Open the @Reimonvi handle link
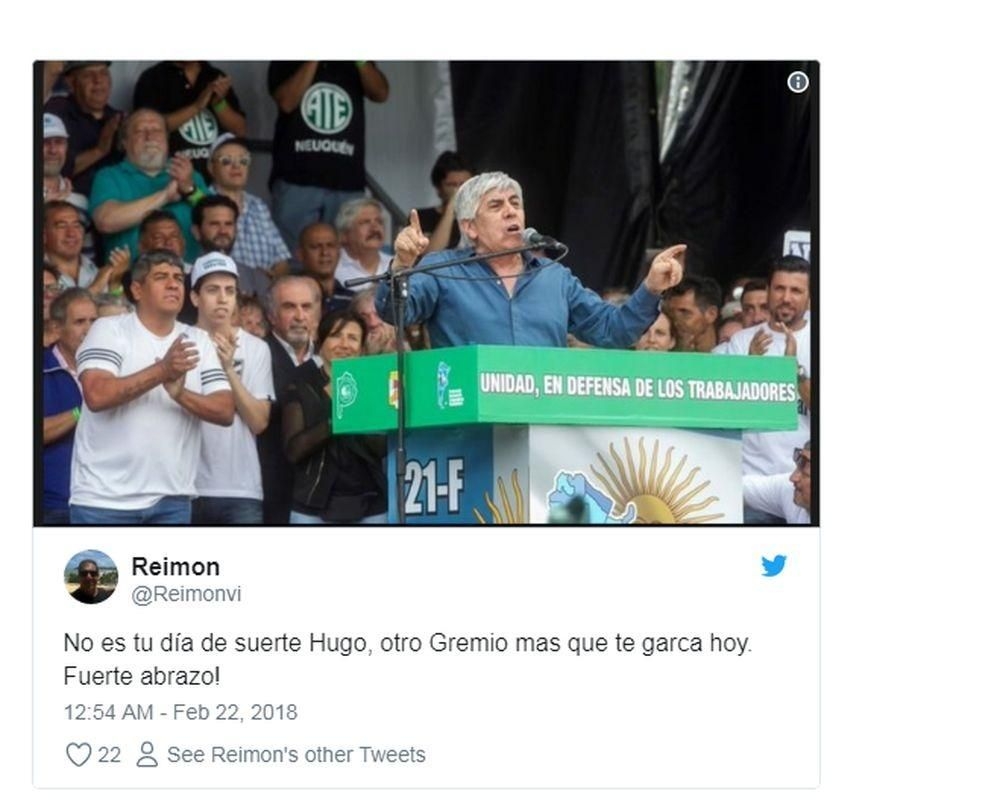 click(x=186, y=594)
